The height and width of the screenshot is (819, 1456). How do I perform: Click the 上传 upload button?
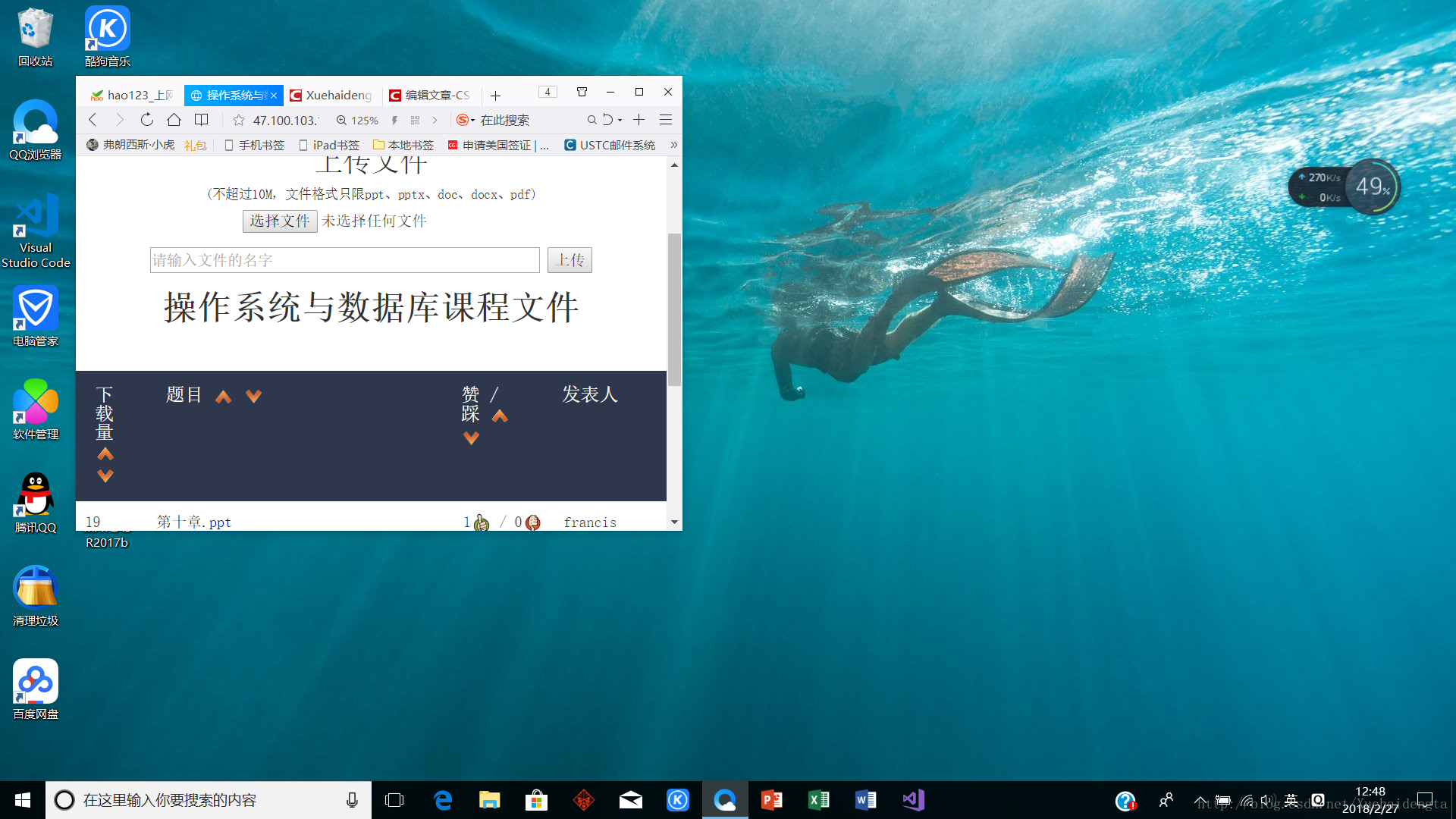point(570,260)
